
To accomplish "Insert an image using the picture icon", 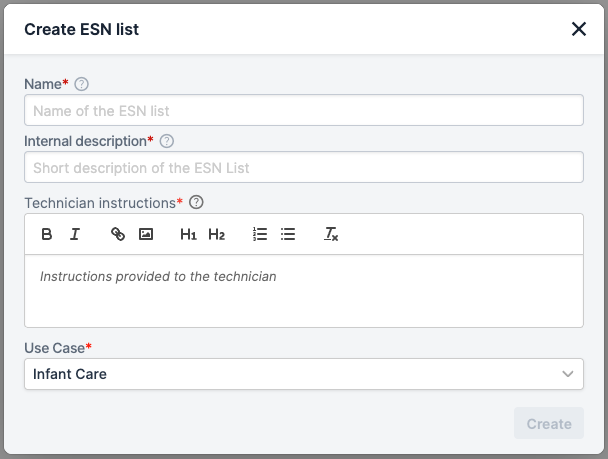I will (x=146, y=234).
